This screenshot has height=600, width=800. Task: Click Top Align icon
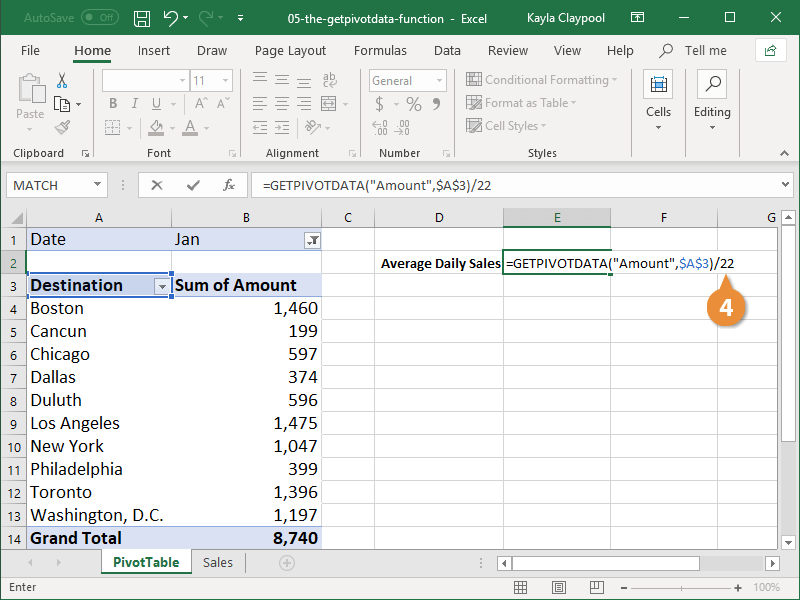pos(260,79)
